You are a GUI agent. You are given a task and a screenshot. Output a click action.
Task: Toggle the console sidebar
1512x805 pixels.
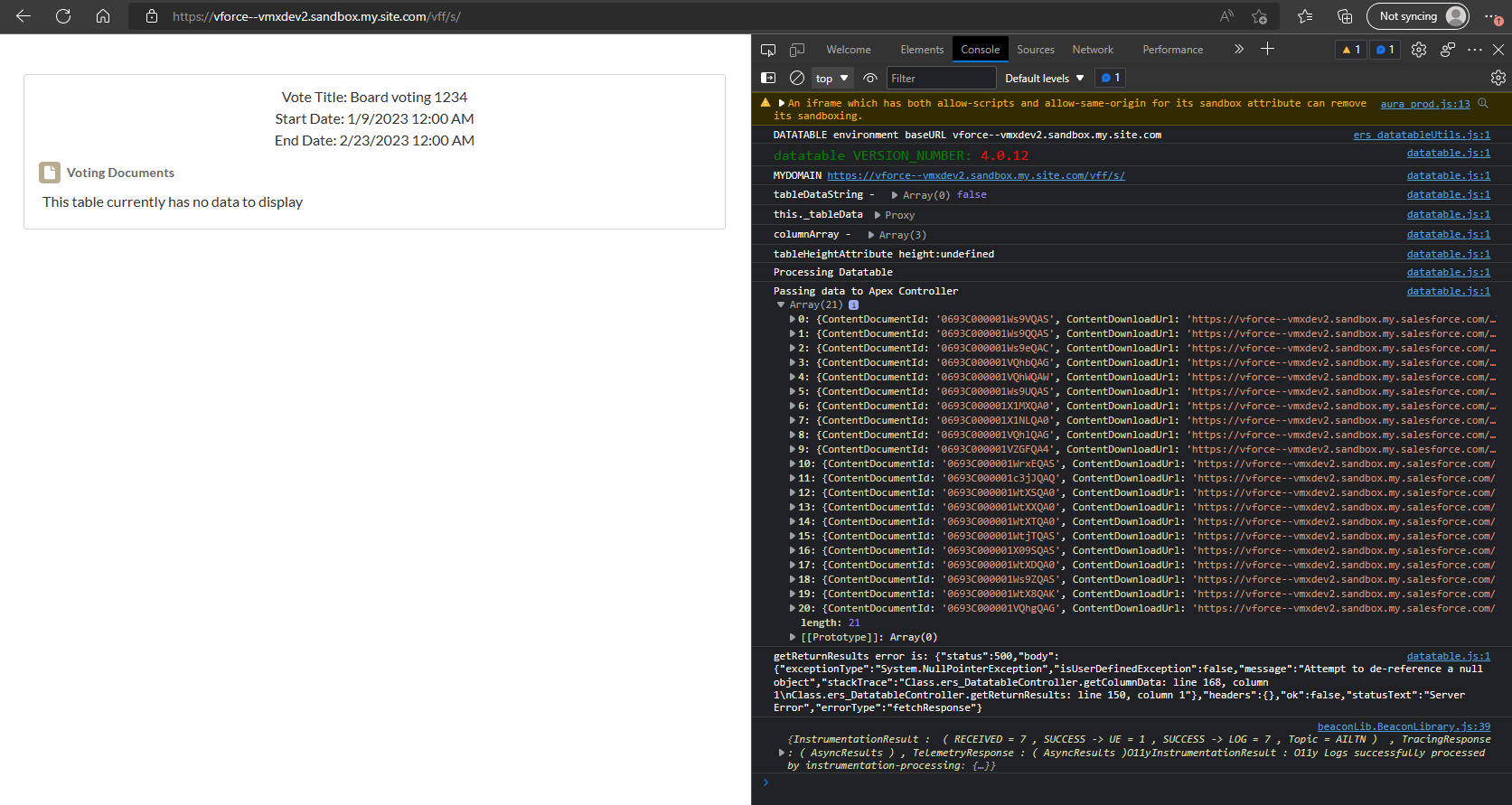768,78
